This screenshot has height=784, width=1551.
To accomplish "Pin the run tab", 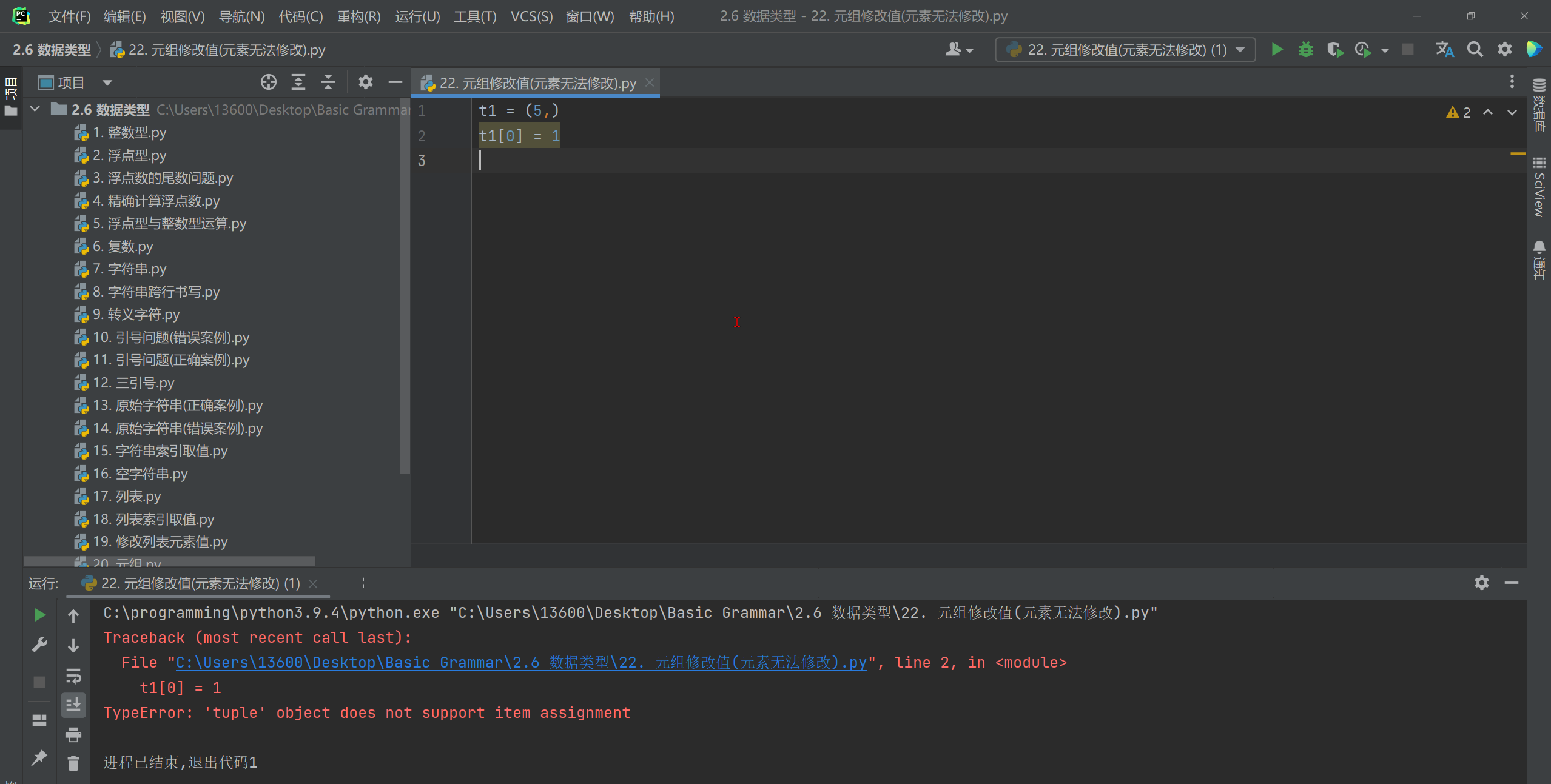I will (x=39, y=757).
